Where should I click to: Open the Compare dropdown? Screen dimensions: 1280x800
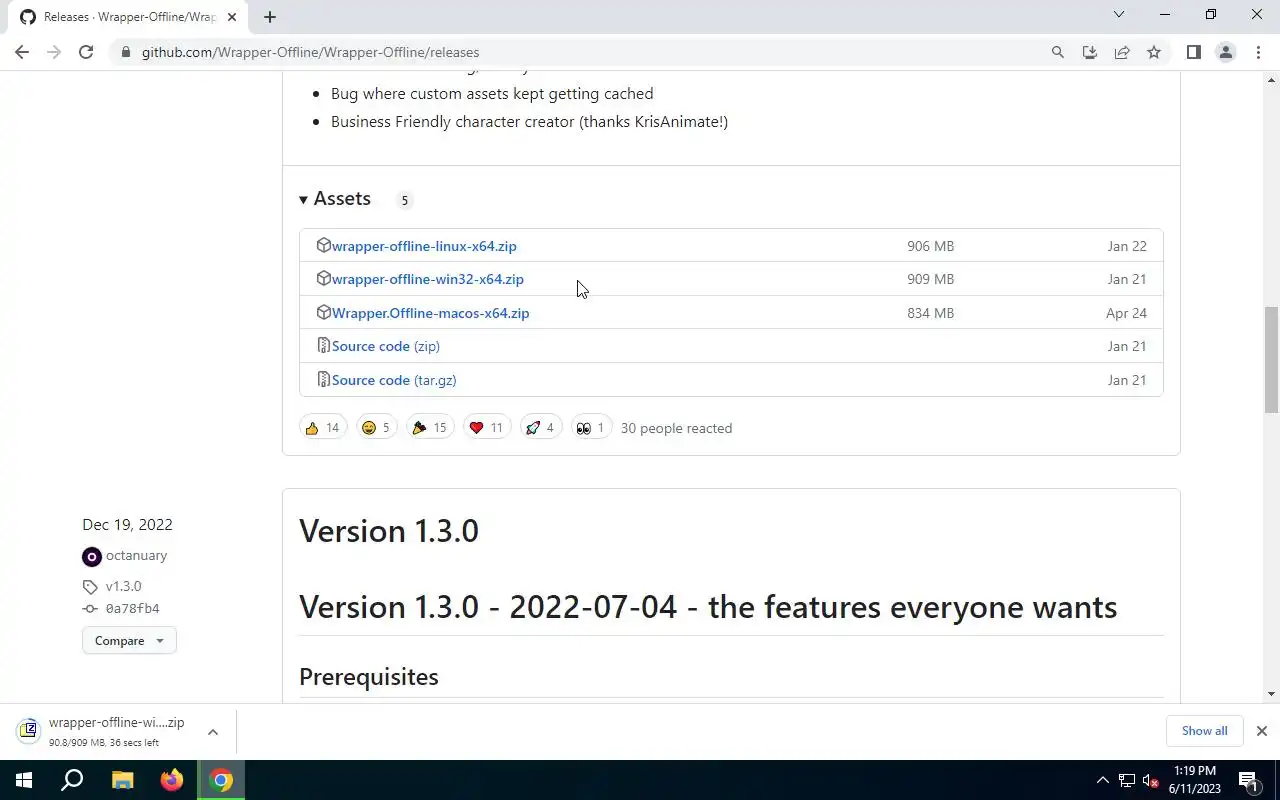coord(129,641)
